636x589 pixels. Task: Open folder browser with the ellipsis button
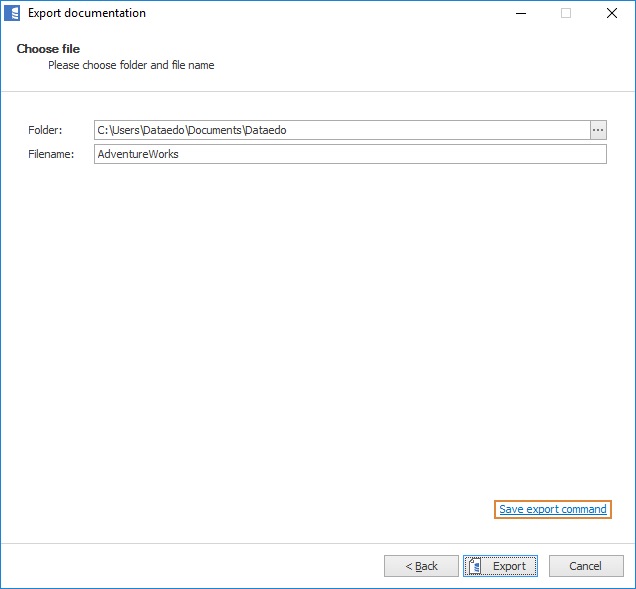pyautogui.click(x=598, y=130)
